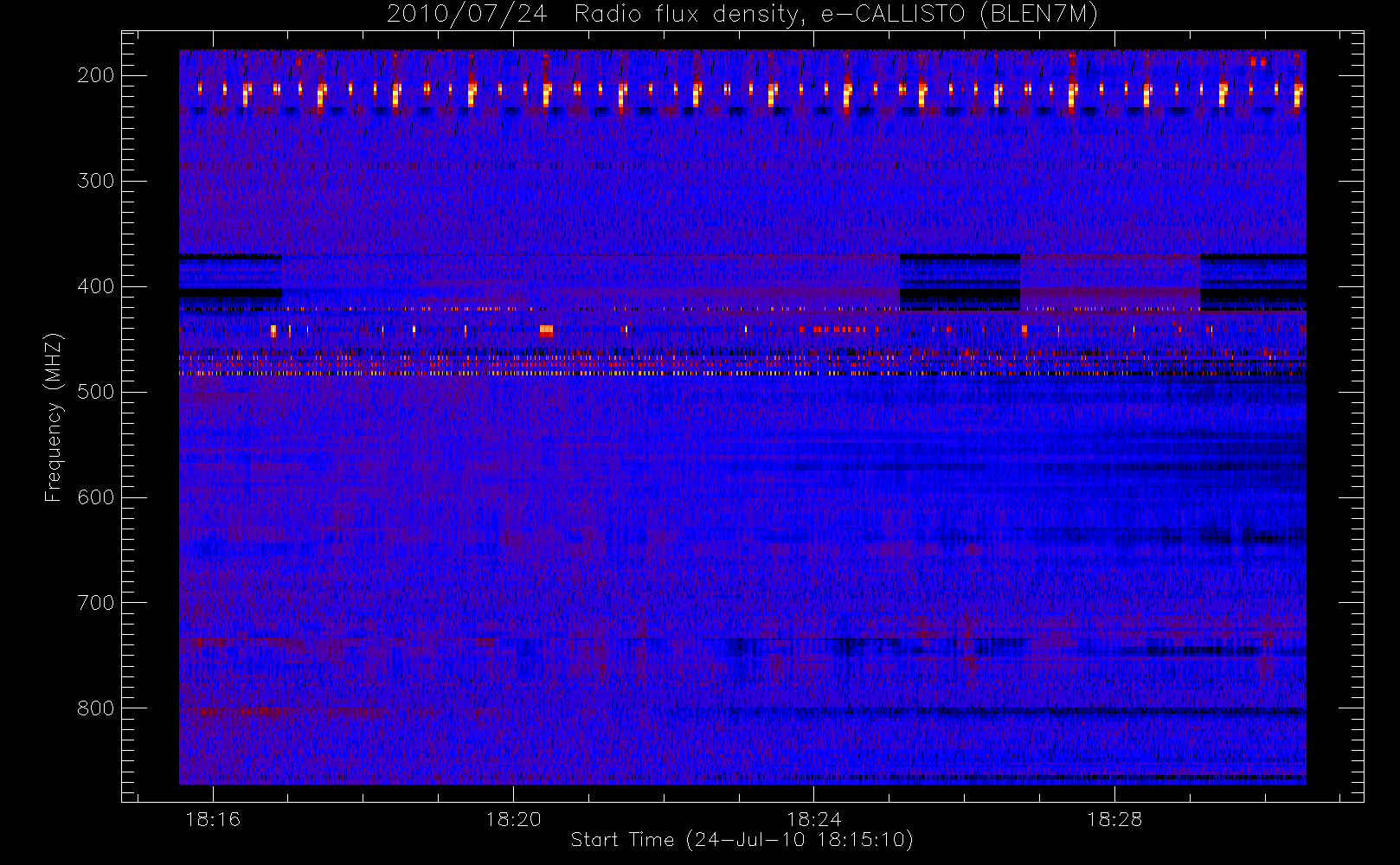Viewport: 1400px width, 865px height.
Task: Click the "Frequency (MHZ)" axis label
Action: 54,417
